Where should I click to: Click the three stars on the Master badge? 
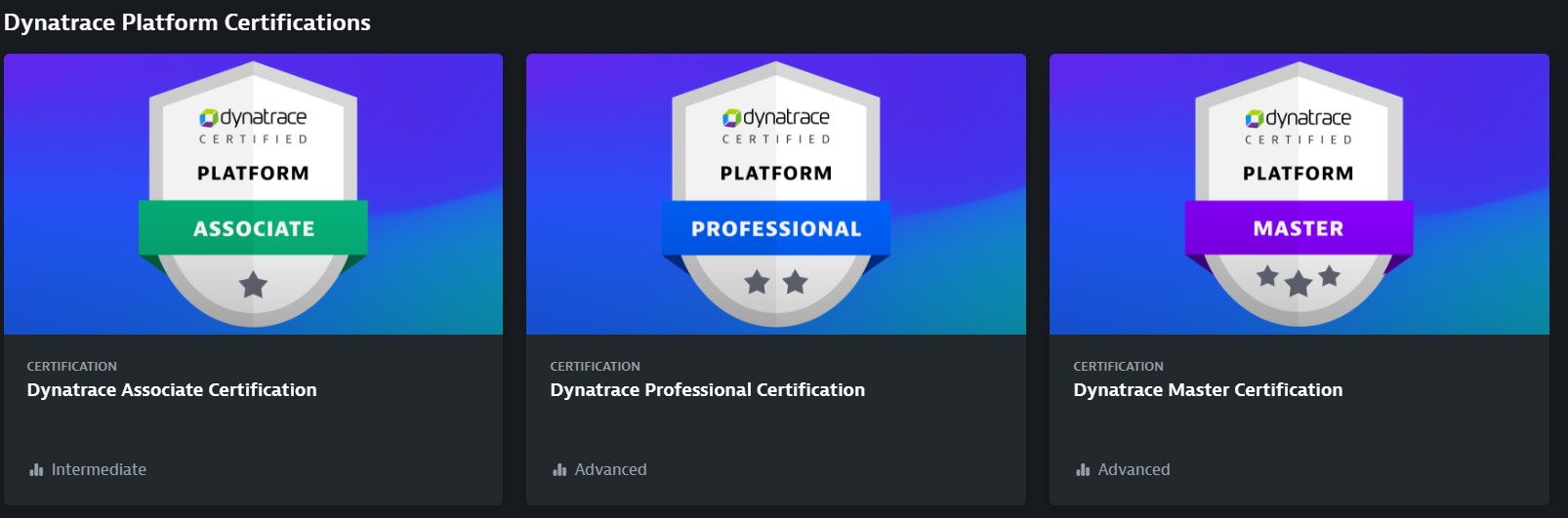(1298, 280)
